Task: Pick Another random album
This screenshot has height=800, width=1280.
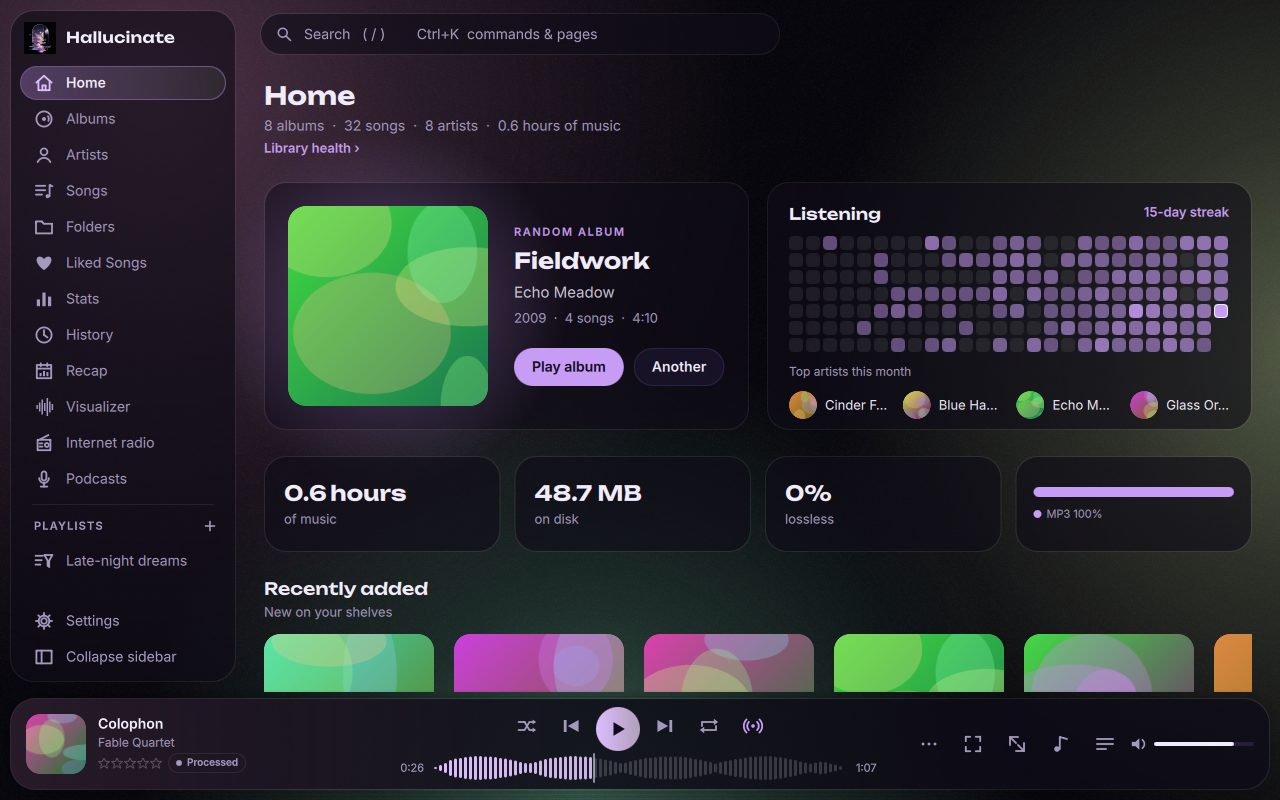Action: [x=679, y=367]
